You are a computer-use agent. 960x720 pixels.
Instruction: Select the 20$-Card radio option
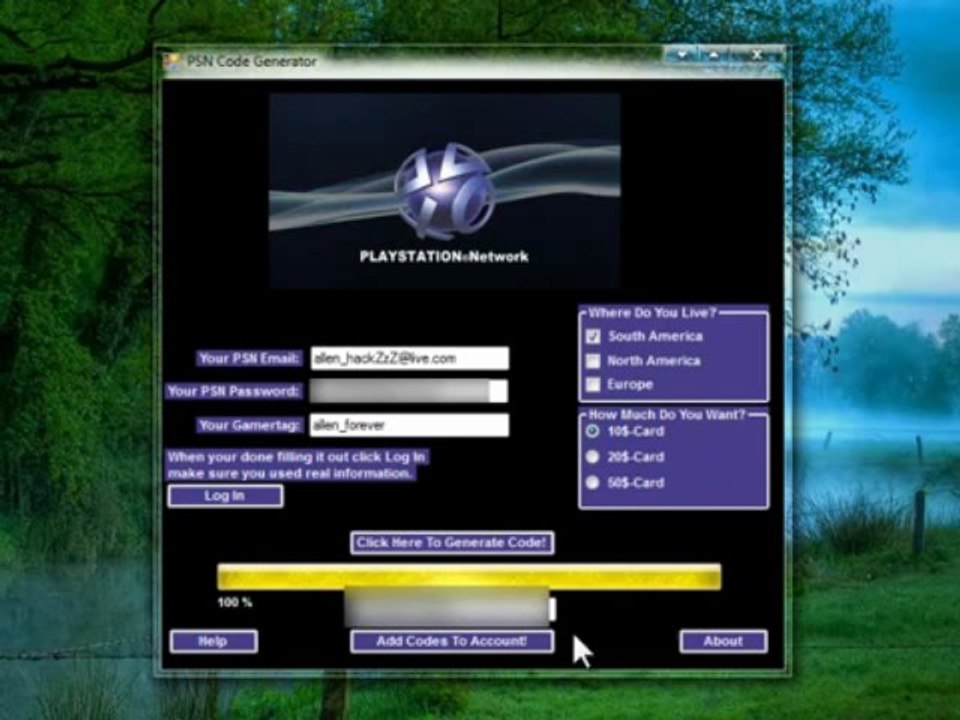pos(592,457)
